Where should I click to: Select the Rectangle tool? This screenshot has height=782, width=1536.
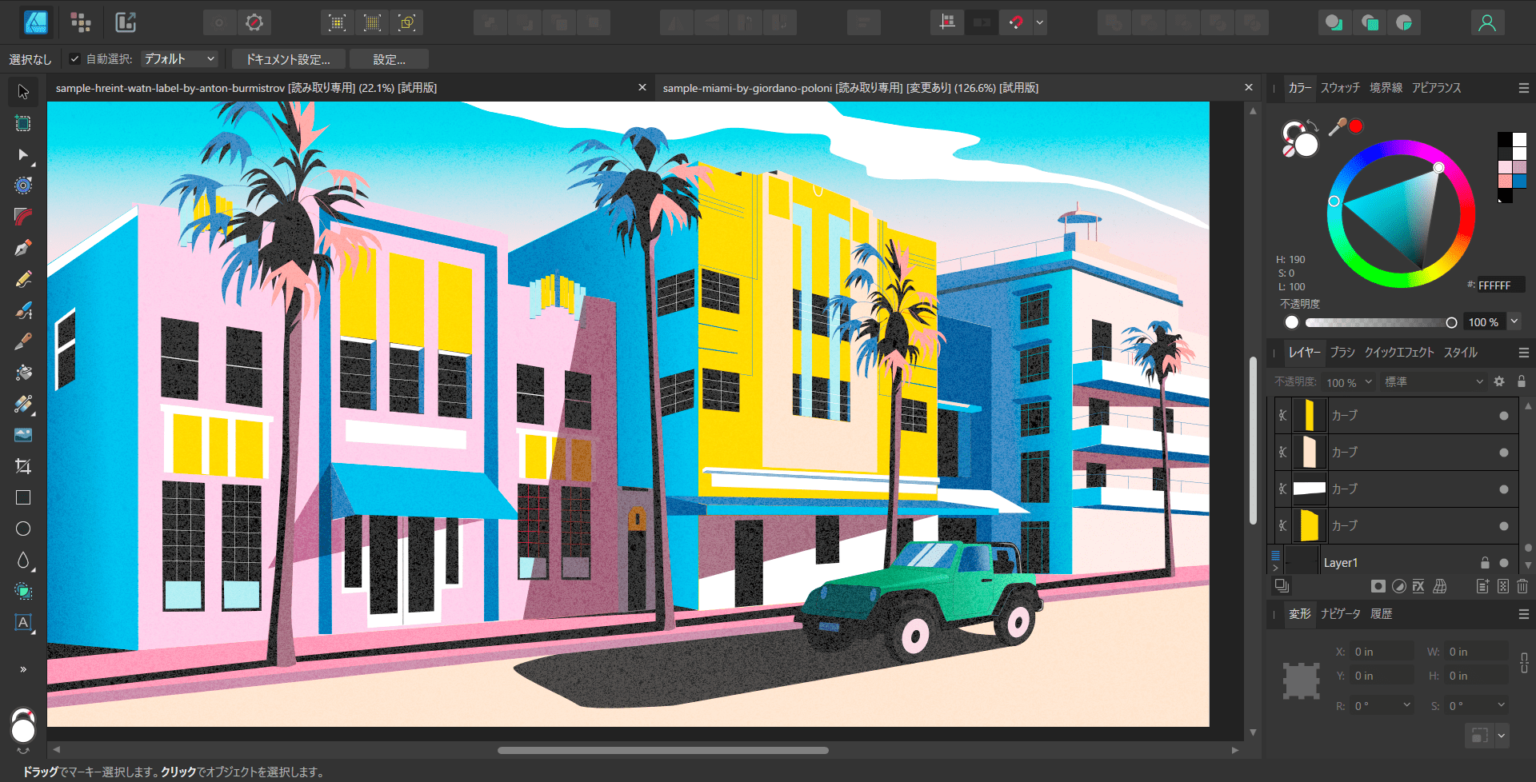(22, 497)
